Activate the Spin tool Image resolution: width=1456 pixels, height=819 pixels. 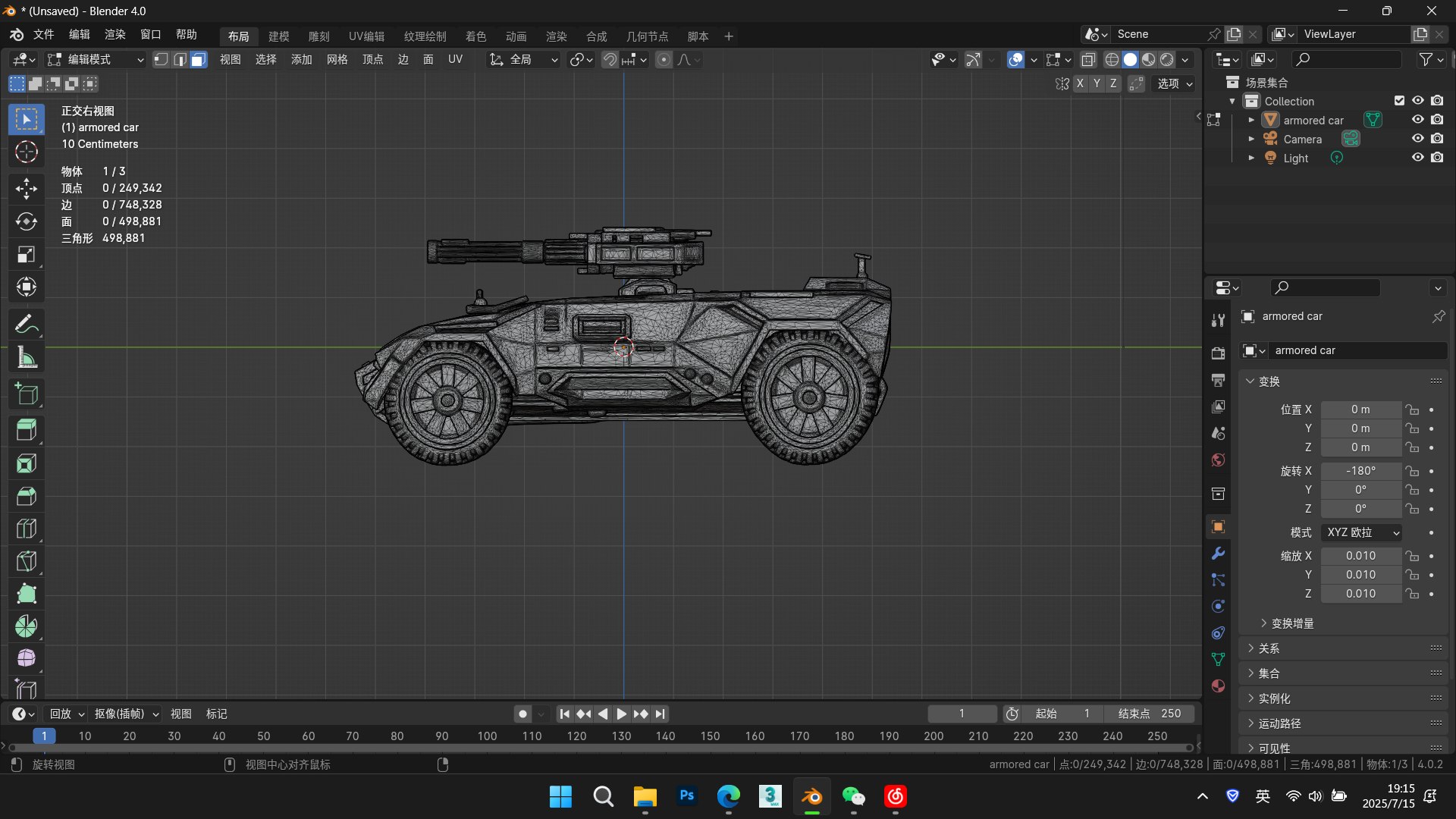(27, 626)
